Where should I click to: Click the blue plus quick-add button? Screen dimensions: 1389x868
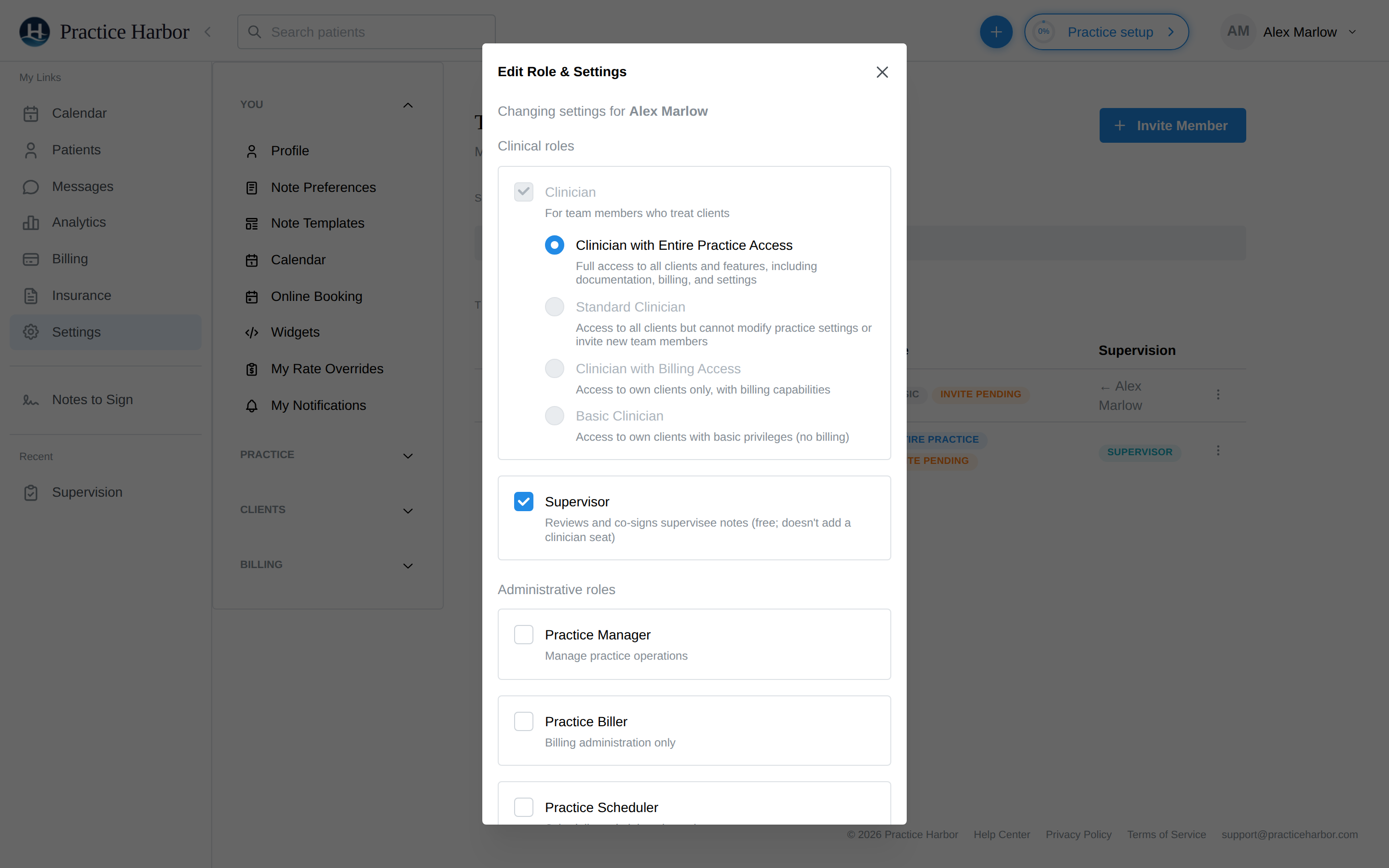(x=996, y=32)
